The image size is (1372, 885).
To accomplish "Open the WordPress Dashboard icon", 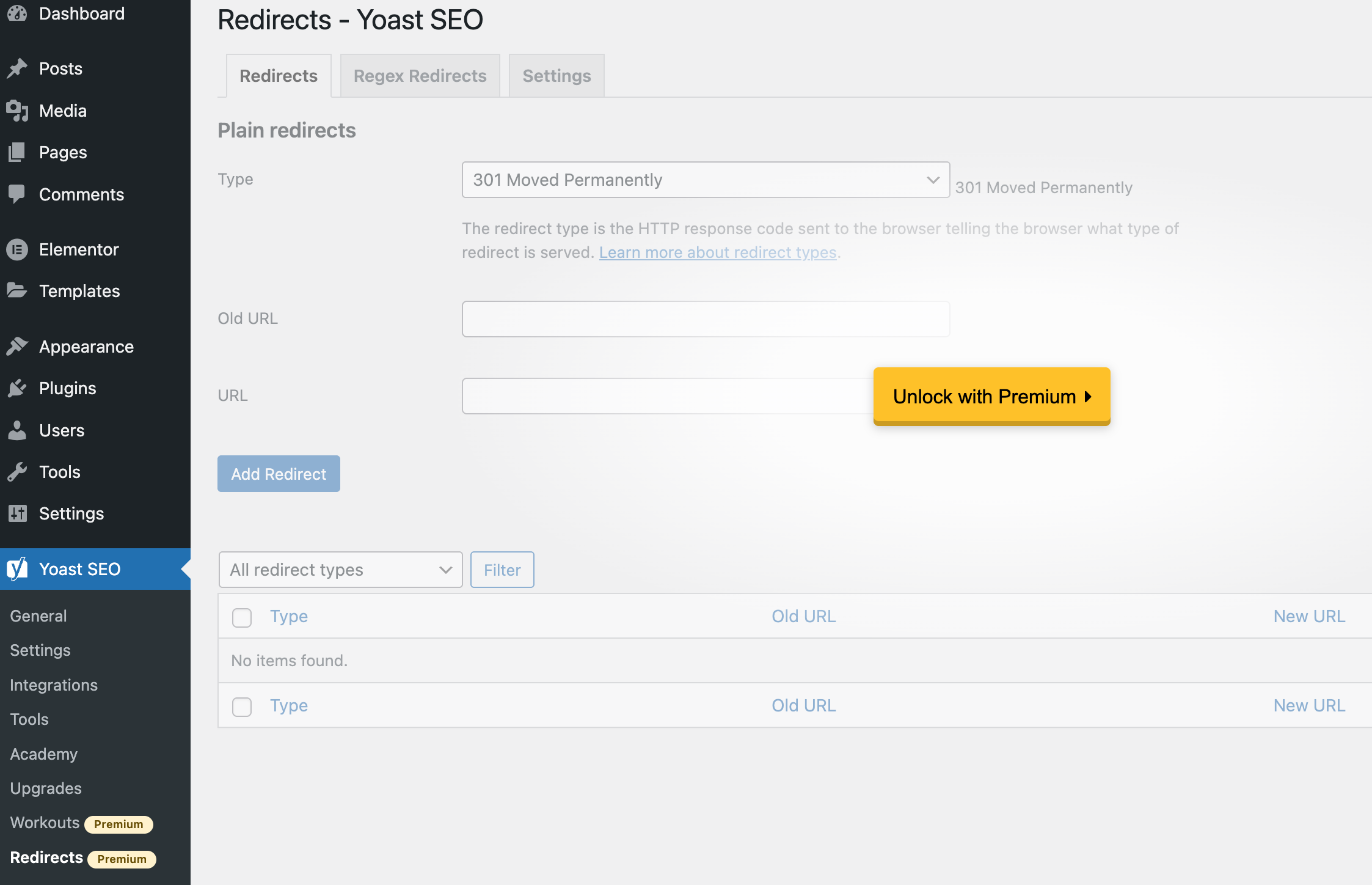I will click(17, 13).
